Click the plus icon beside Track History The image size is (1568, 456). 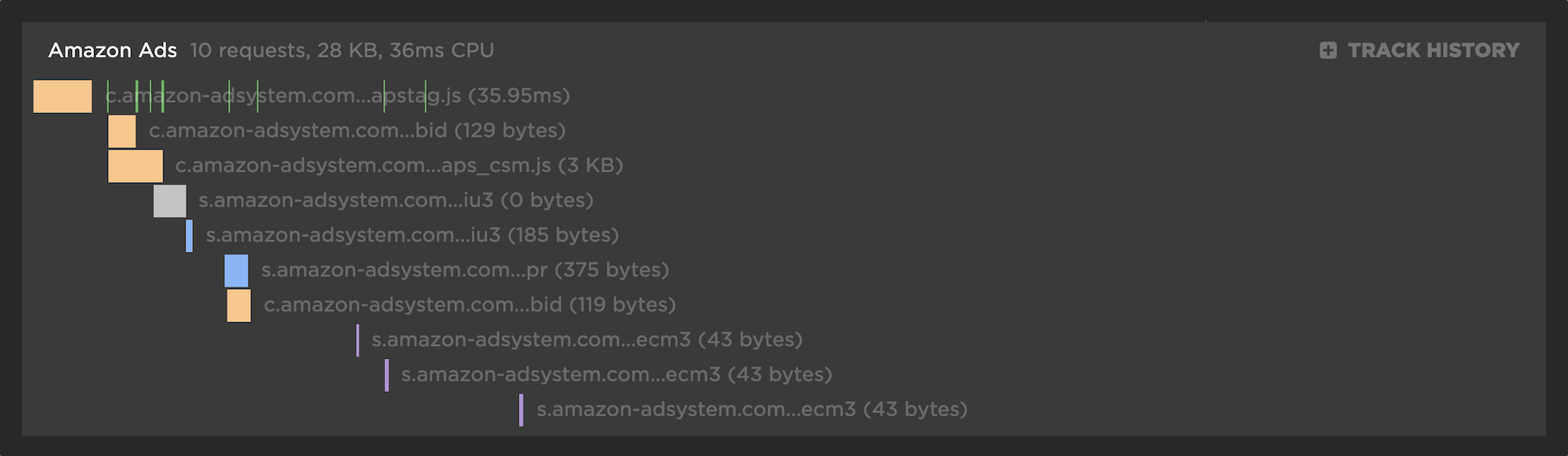pyautogui.click(x=1328, y=51)
